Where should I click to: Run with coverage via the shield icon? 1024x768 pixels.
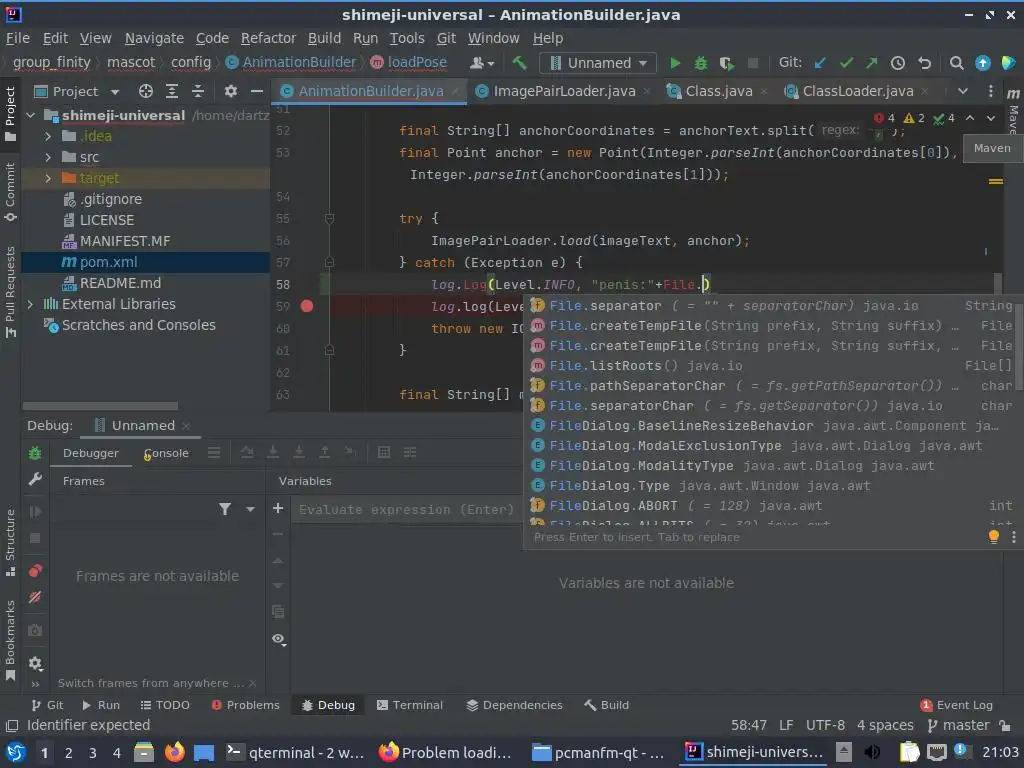point(726,63)
